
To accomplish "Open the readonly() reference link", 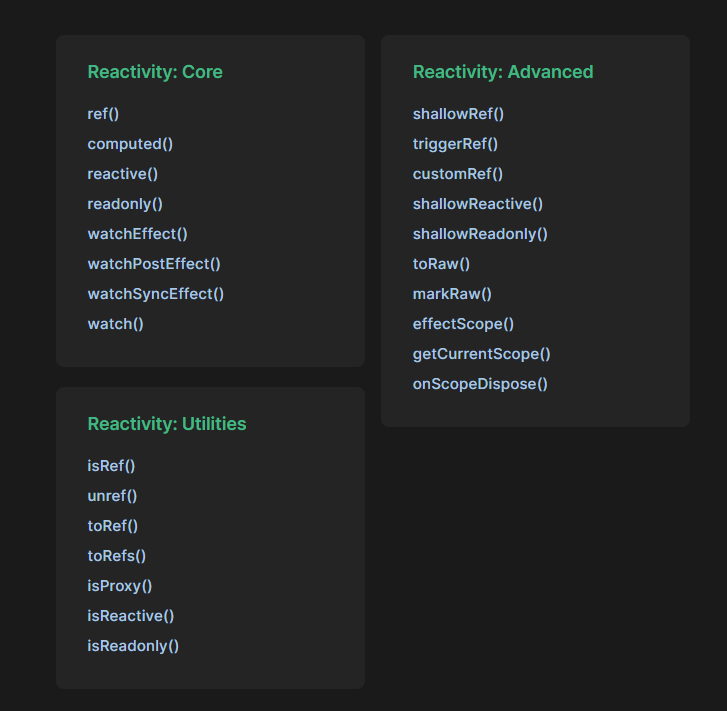I will coord(125,204).
